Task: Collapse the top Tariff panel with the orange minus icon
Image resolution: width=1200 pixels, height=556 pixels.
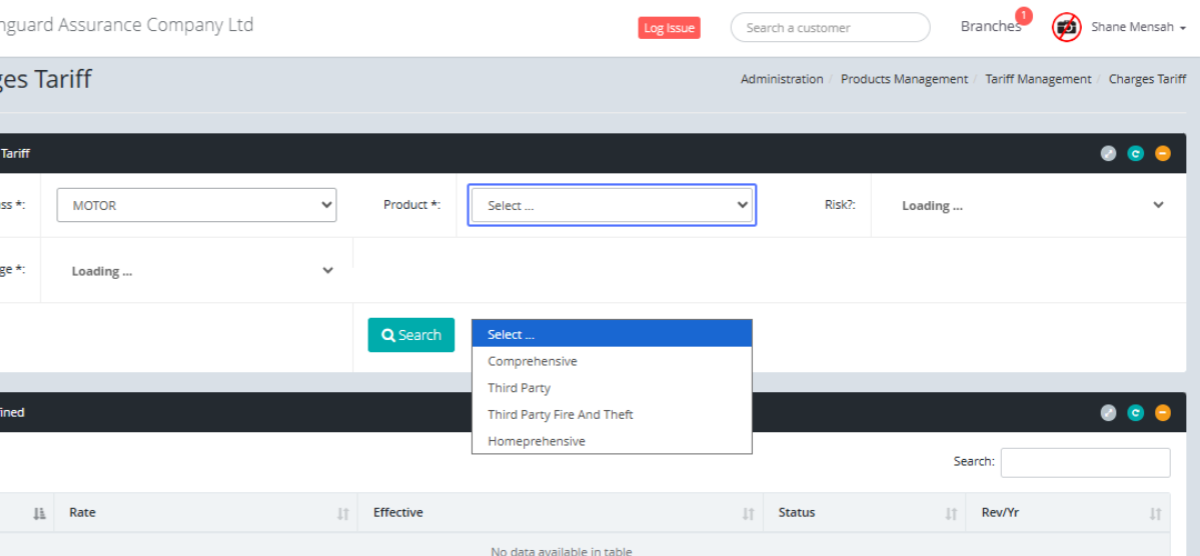Action: [1162, 153]
